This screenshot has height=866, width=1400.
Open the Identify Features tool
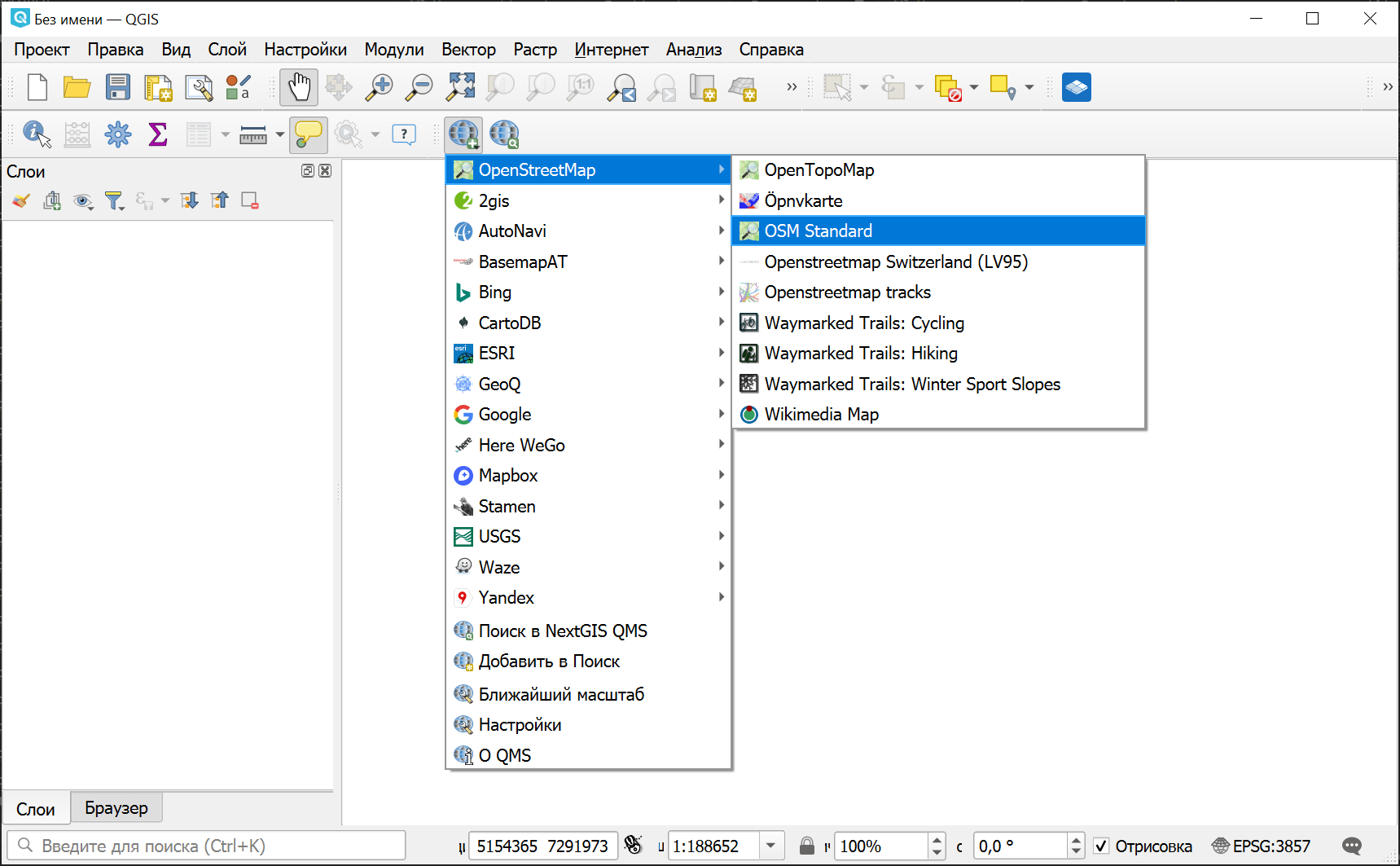37,134
